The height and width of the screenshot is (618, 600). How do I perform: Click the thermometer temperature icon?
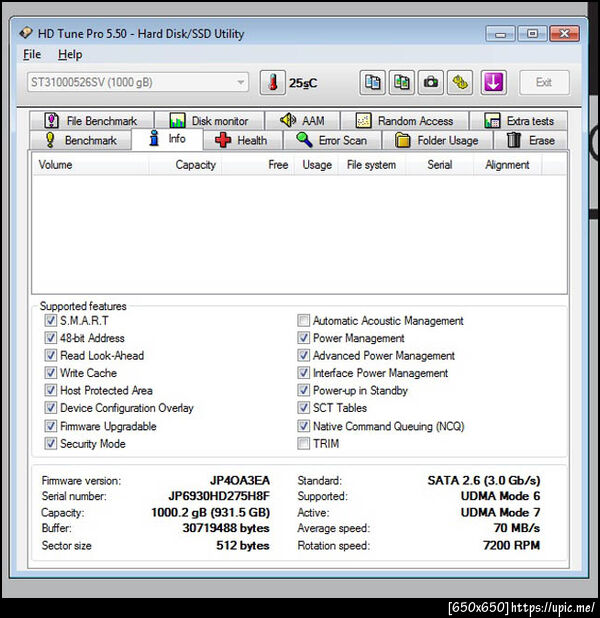(x=272, y=83)
